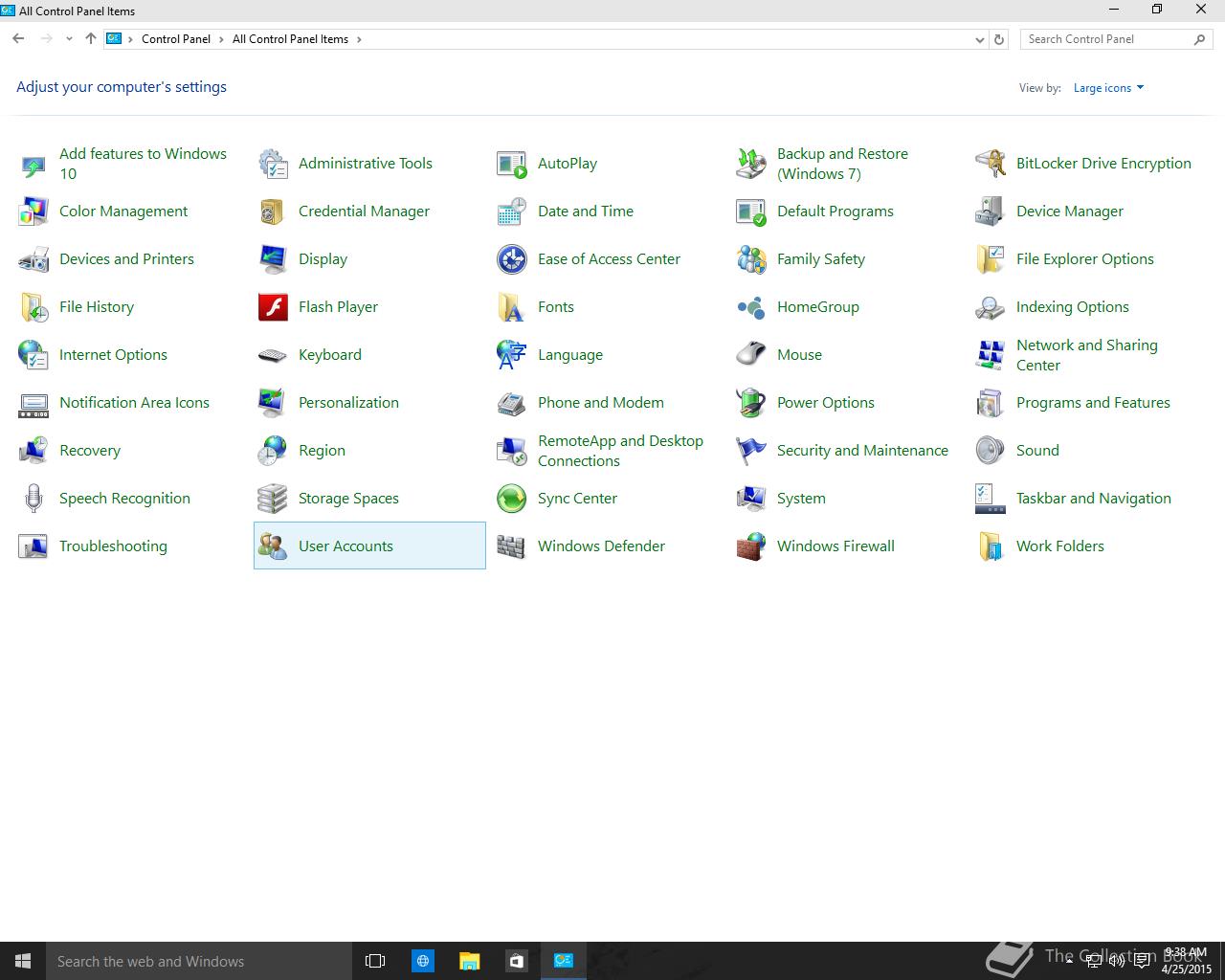This screenshot has width=1225, height=980.
Task: Open the Display icon
Action: 273,259
